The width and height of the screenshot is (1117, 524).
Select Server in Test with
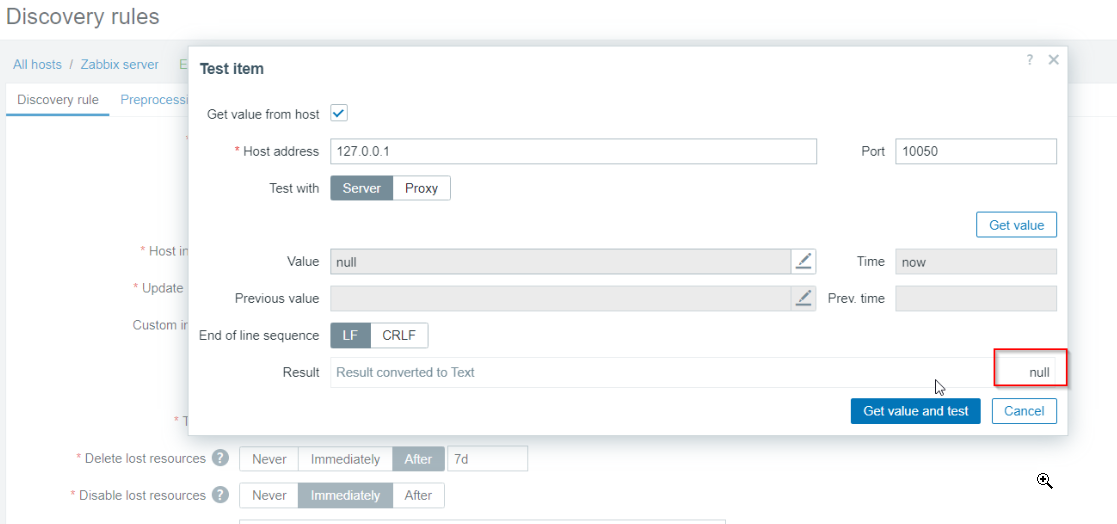pyautogui.click(x=362, y=189)
